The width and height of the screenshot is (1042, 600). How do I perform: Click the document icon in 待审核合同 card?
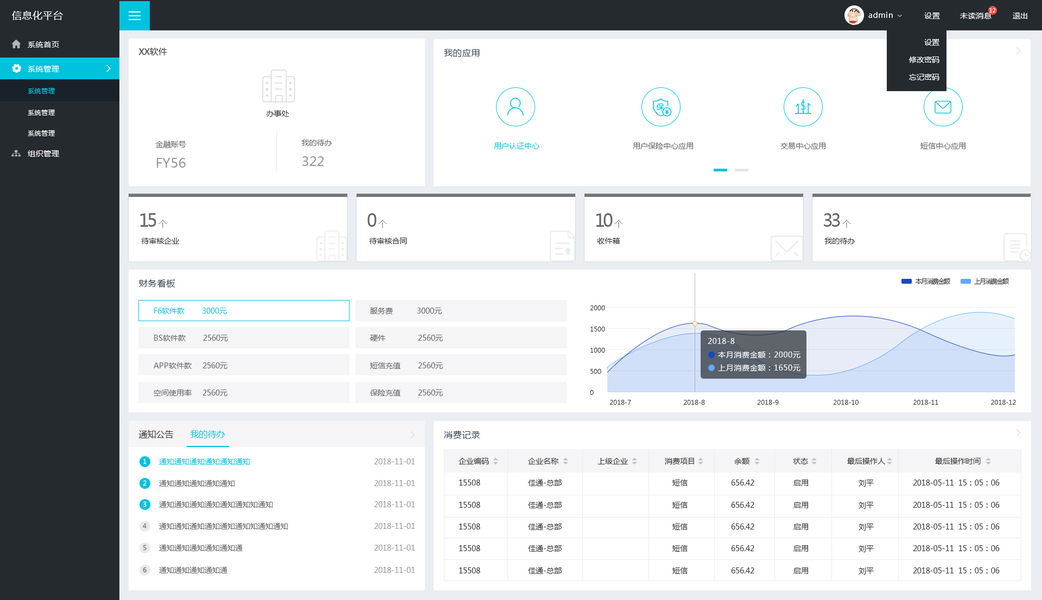562,246
